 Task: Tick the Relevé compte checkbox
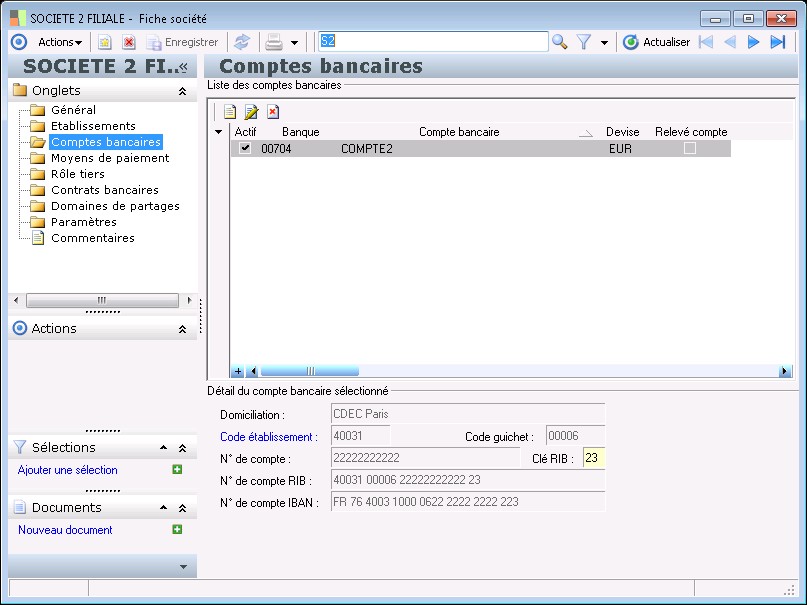pos(689,148)
